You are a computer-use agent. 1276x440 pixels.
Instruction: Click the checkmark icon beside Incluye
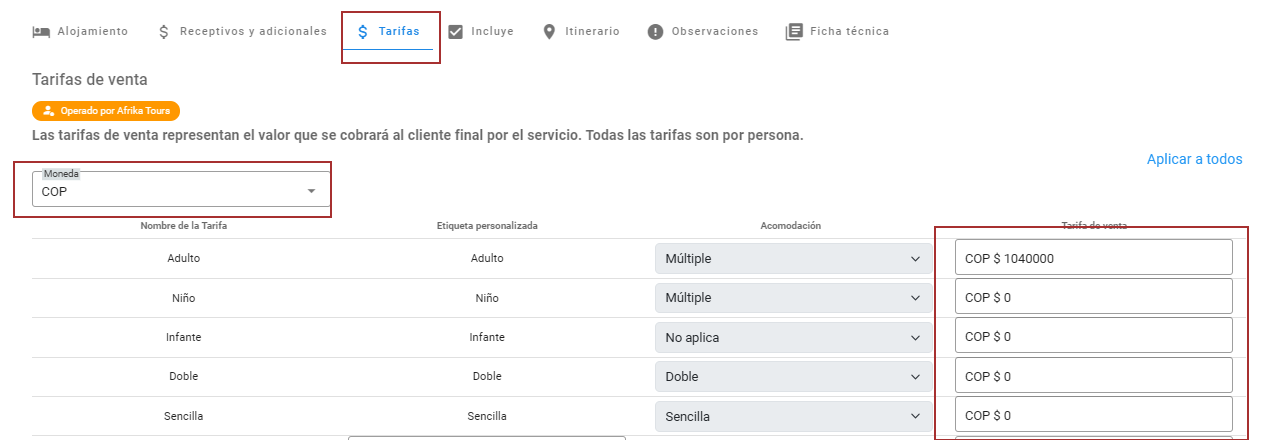pyautogui.click(x=455, y=32)
